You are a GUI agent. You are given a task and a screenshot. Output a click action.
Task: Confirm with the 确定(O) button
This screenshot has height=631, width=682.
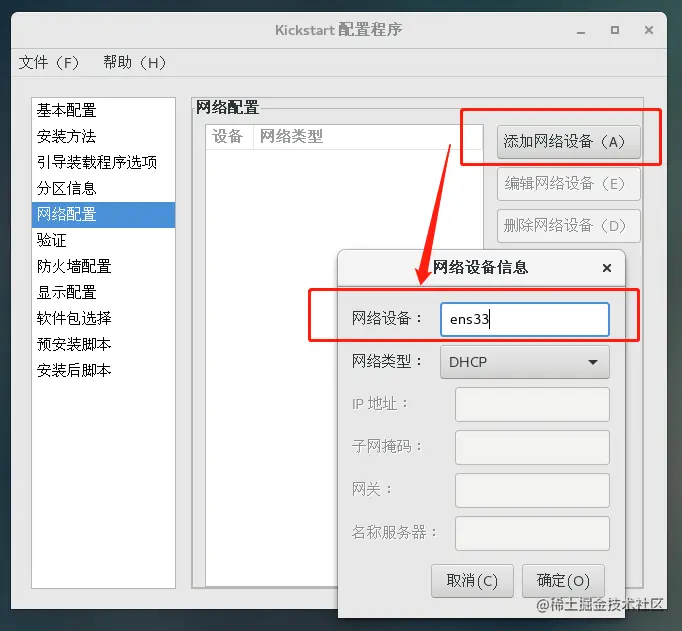pos(563,581)
